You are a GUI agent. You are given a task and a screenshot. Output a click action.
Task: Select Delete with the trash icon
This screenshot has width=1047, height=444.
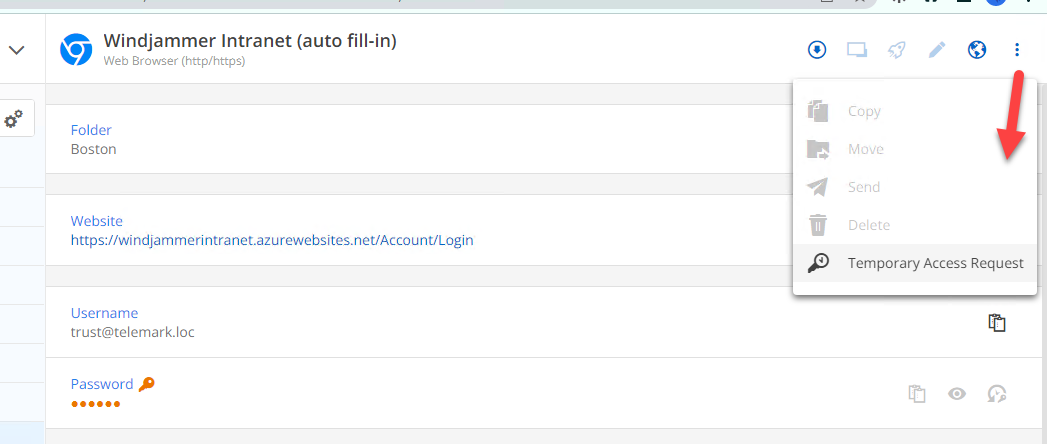868,225
